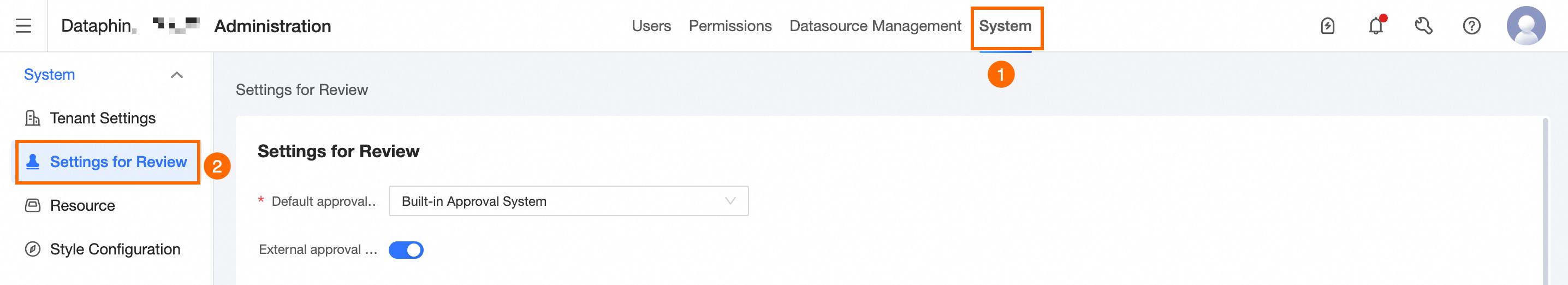The height and width of the screenshot is (285, 1568).
Task: Click the Dataphin logo link
Action: tap(97, 26)
